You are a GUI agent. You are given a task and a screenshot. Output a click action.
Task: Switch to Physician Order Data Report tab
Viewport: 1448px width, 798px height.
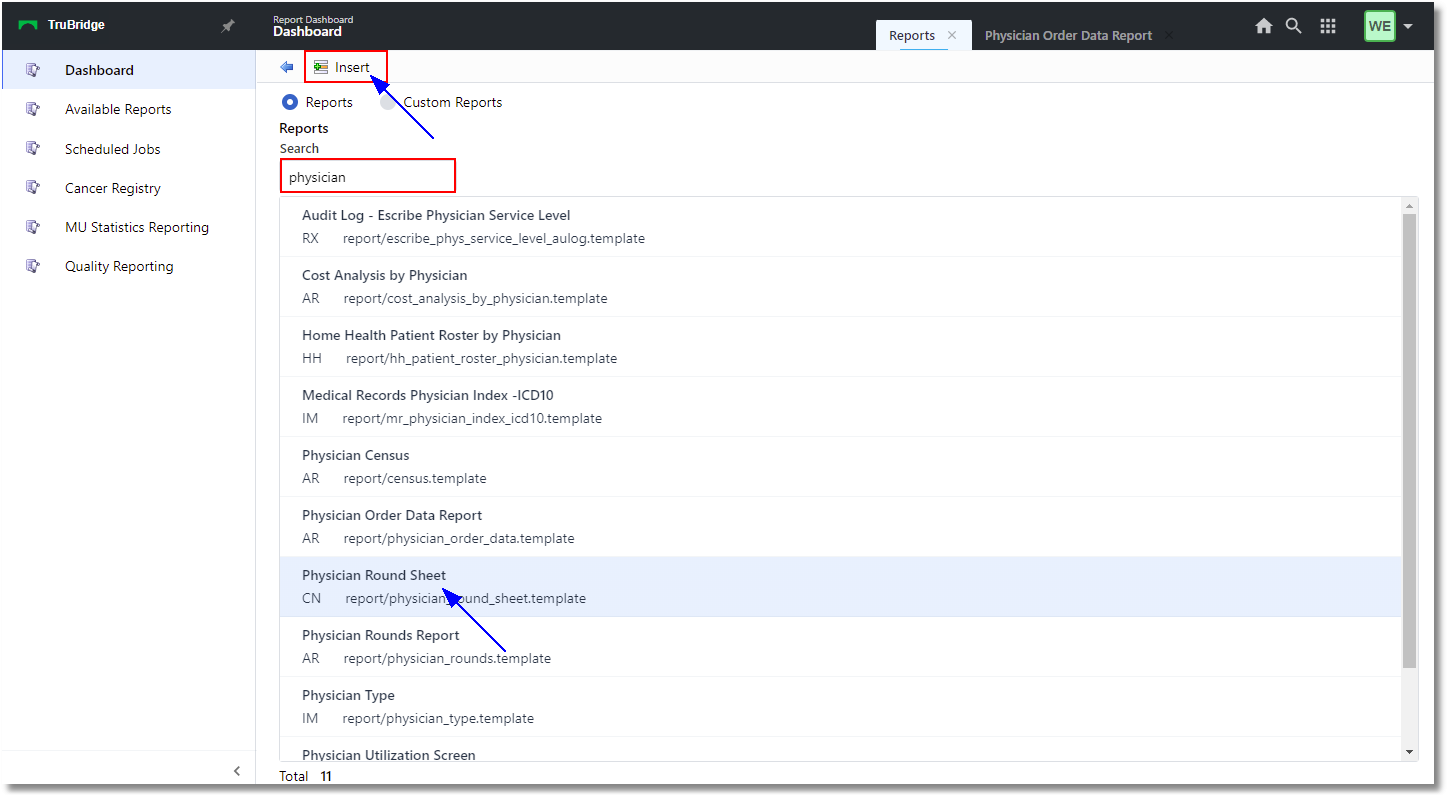click(1068, 35)
